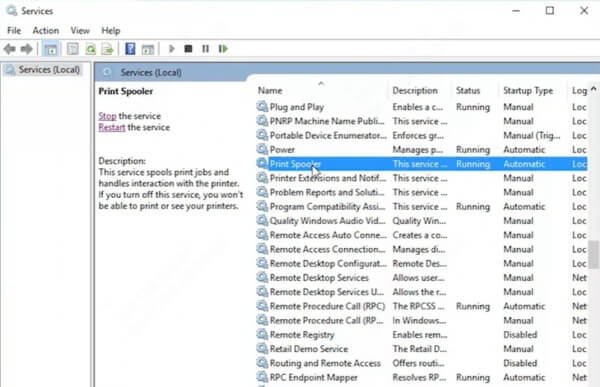Click Manual (Trig... startup type cell
Viewport: 600px width, 387px height.
[x=532, y=135]
